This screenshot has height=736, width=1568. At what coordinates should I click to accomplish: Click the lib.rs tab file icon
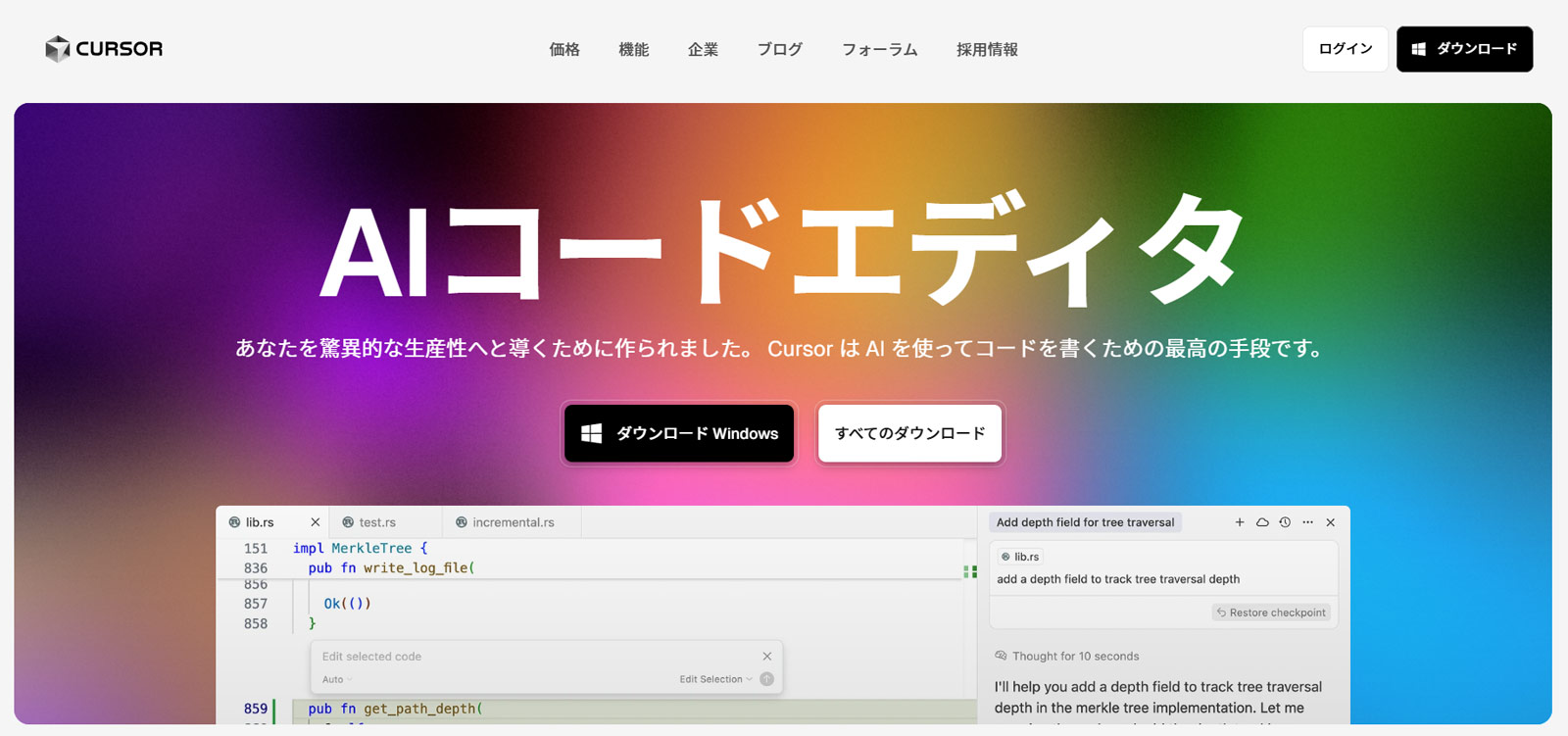coord(234,522)
